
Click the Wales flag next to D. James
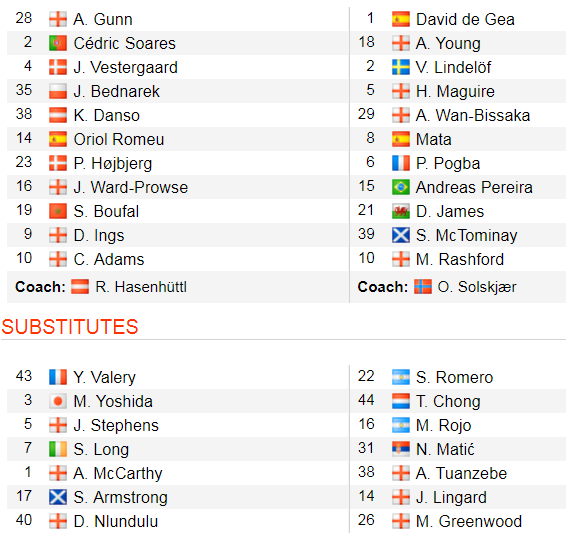click(401, 211)
